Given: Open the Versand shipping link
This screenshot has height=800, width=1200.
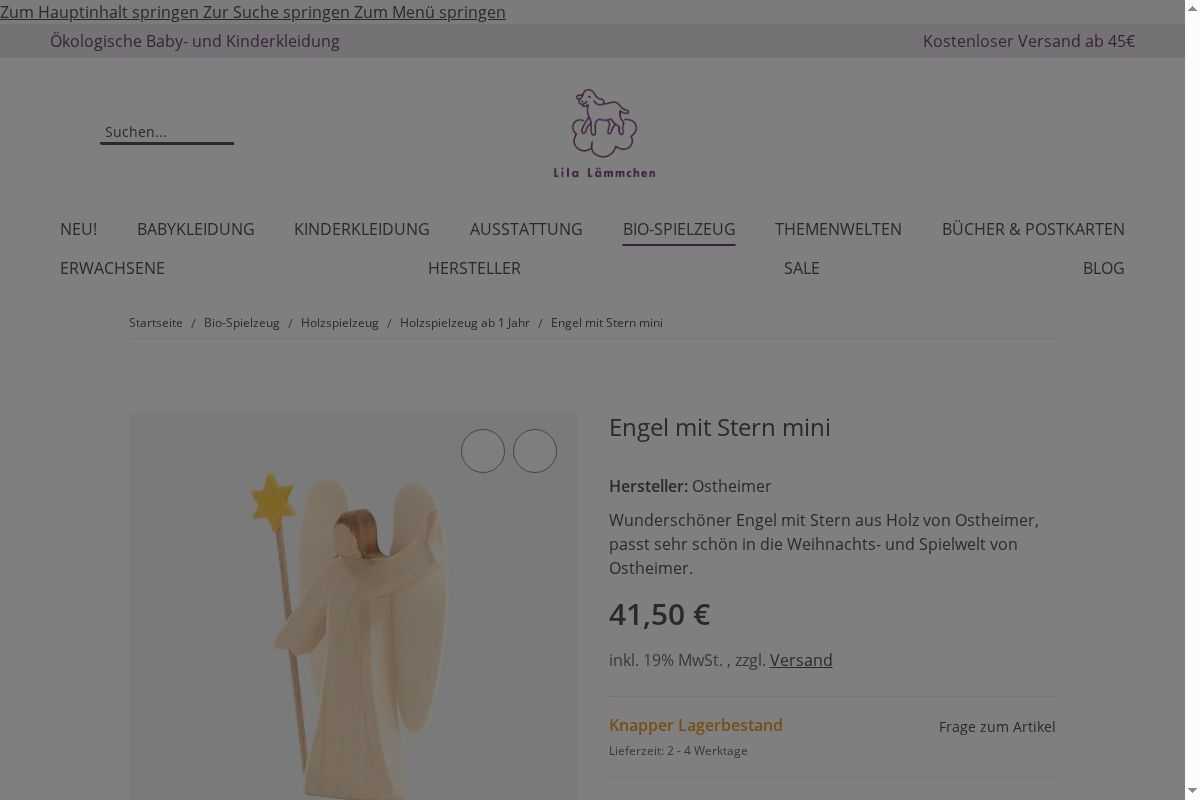Looking at the screenshot, I should coord(801,660).
